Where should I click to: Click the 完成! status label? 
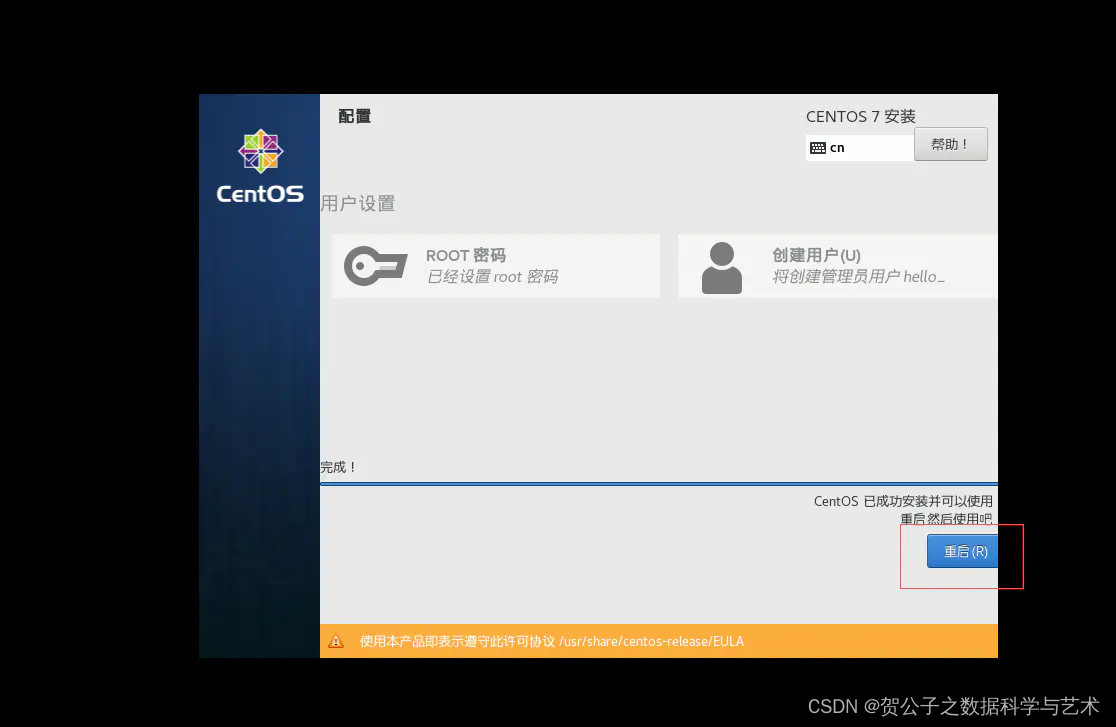click(x=338, y=467)
